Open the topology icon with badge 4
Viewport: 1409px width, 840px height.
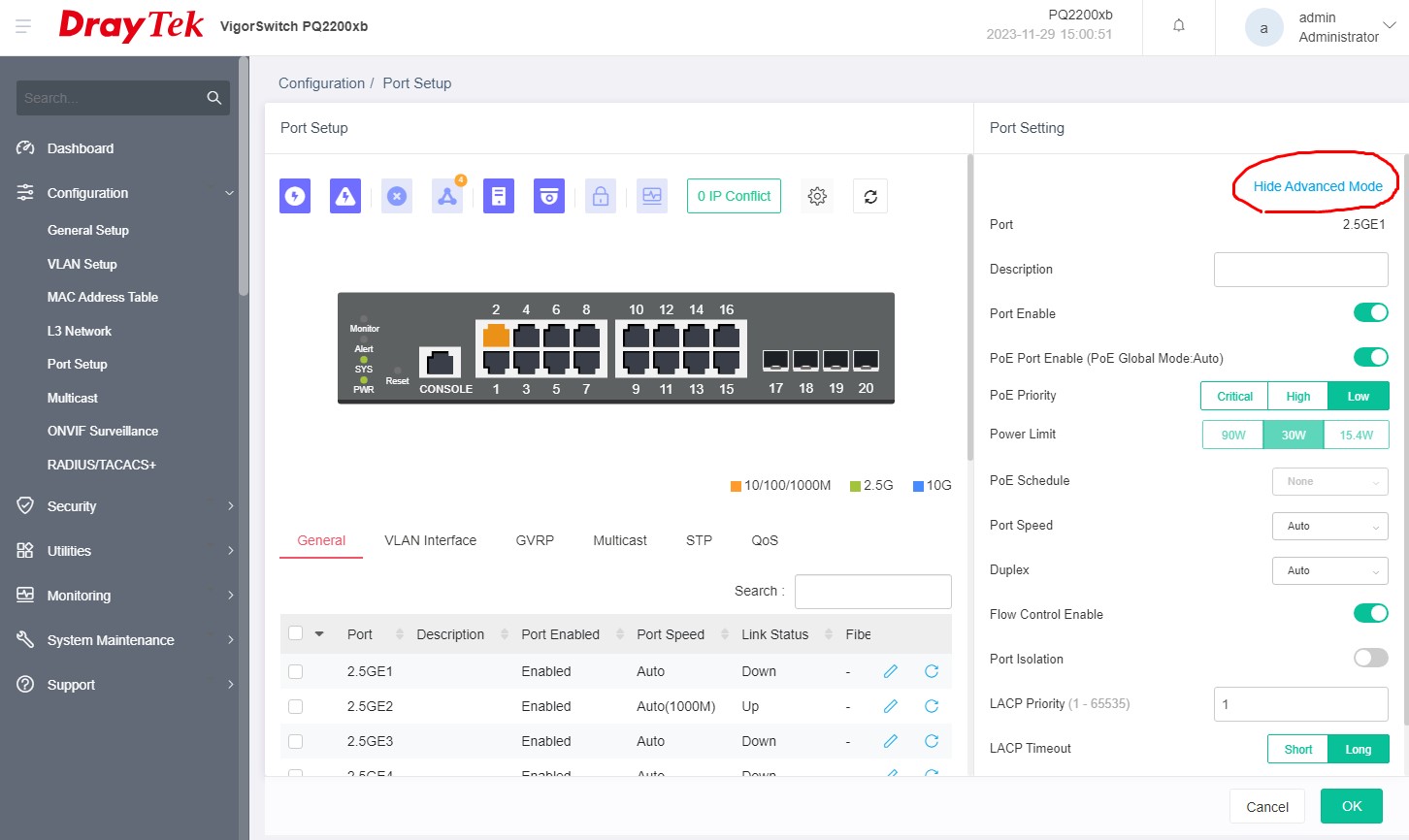pos(446,196)
